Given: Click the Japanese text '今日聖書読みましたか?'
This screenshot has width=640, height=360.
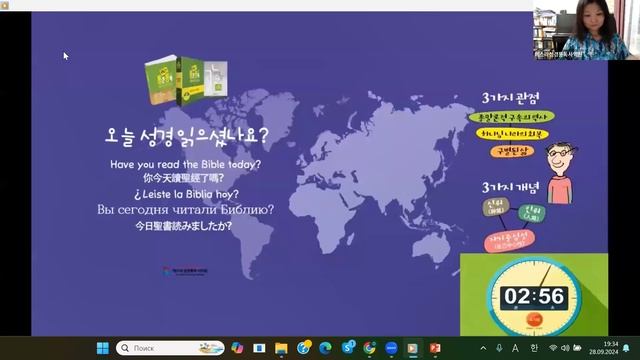Looking at the screenshot, I should point(183,226).
